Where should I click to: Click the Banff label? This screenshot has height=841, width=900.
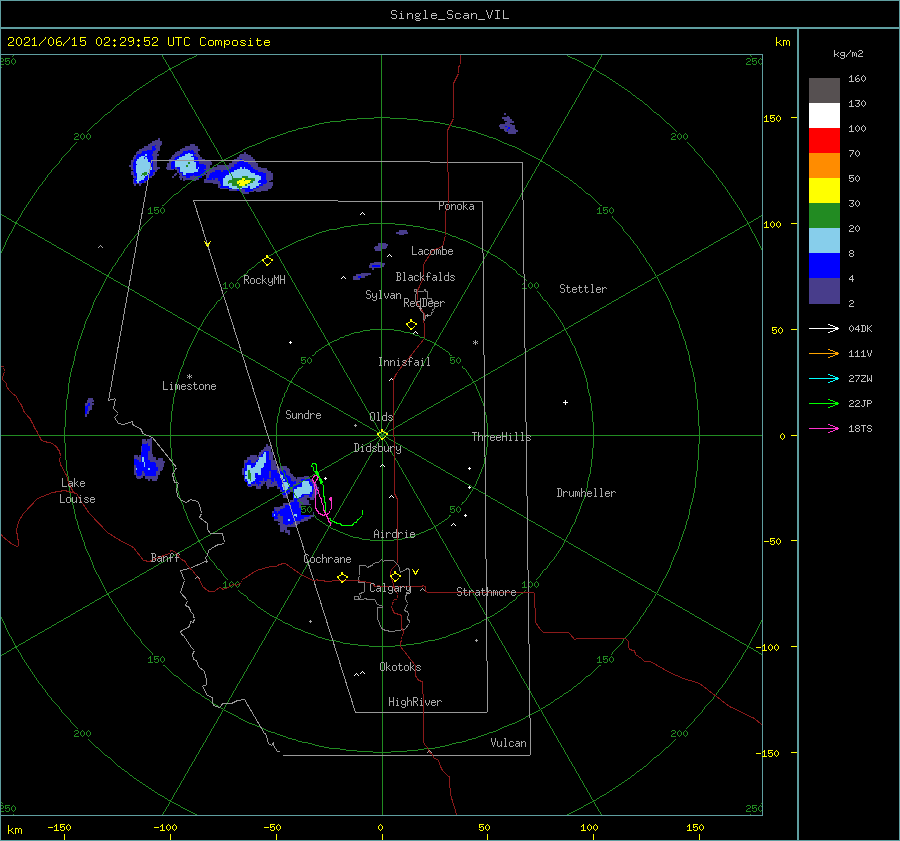(x=165, y=557)
